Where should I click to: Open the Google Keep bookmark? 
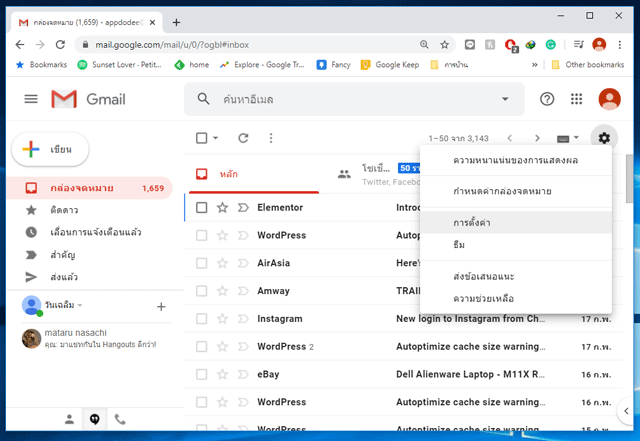pos(390,65)
